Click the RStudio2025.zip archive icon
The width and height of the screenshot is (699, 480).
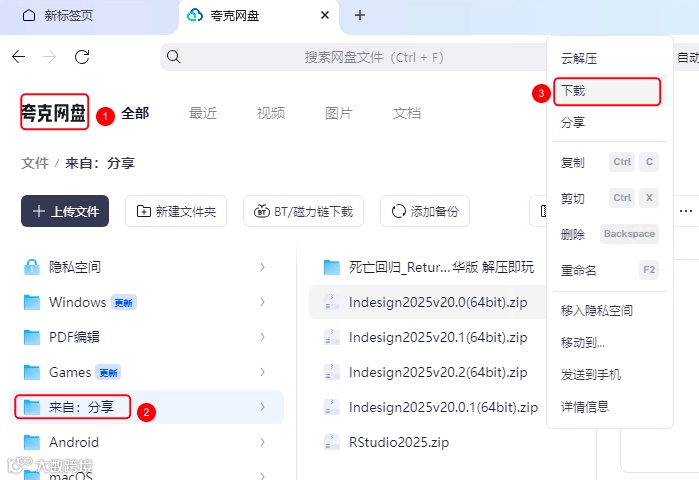pos(332,442)
